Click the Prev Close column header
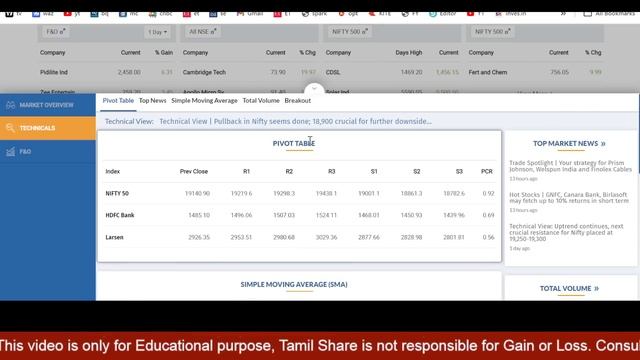640x360 pixels. 194,171
